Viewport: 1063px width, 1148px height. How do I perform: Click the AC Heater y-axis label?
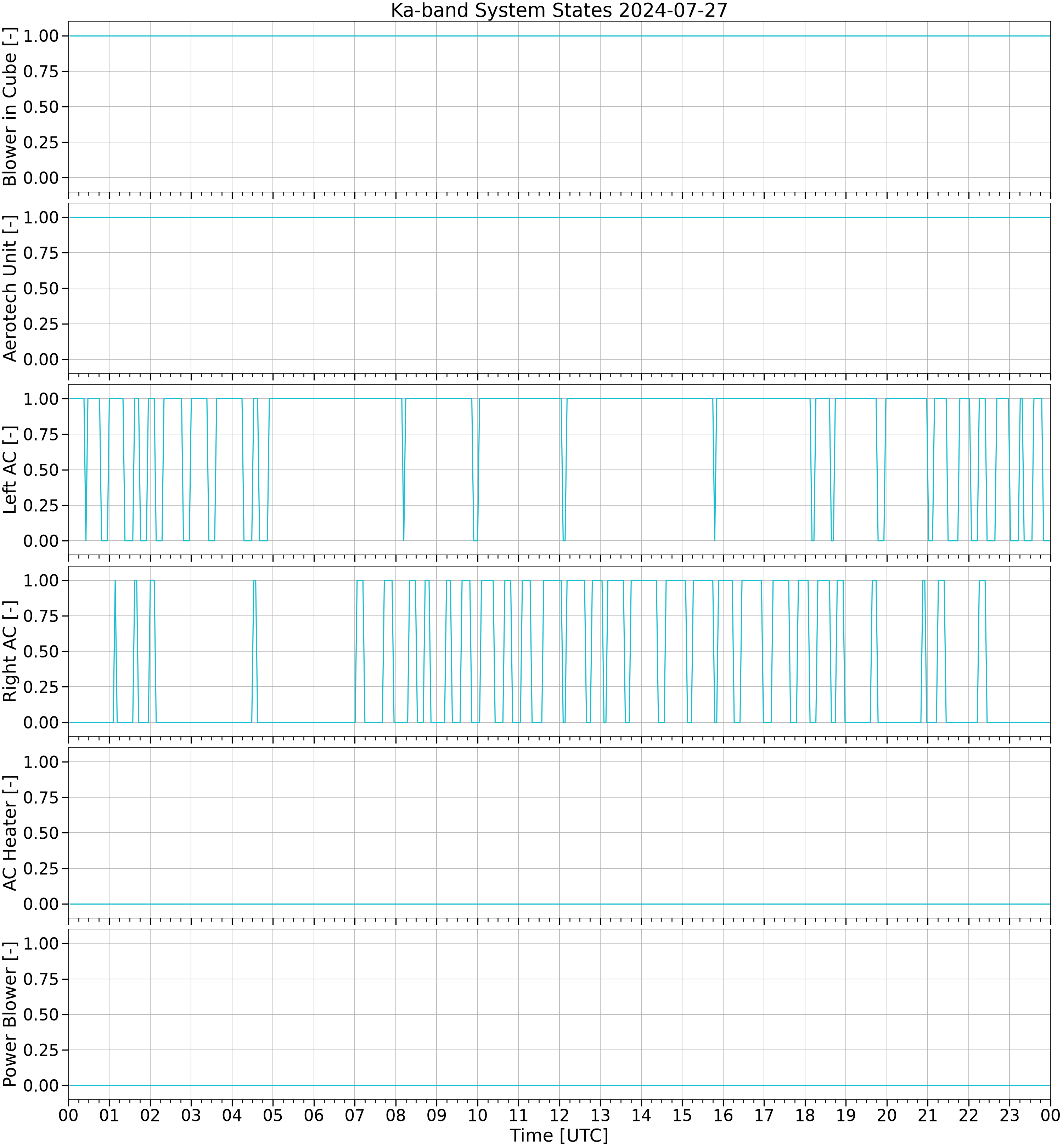click(x=10, y=833)
